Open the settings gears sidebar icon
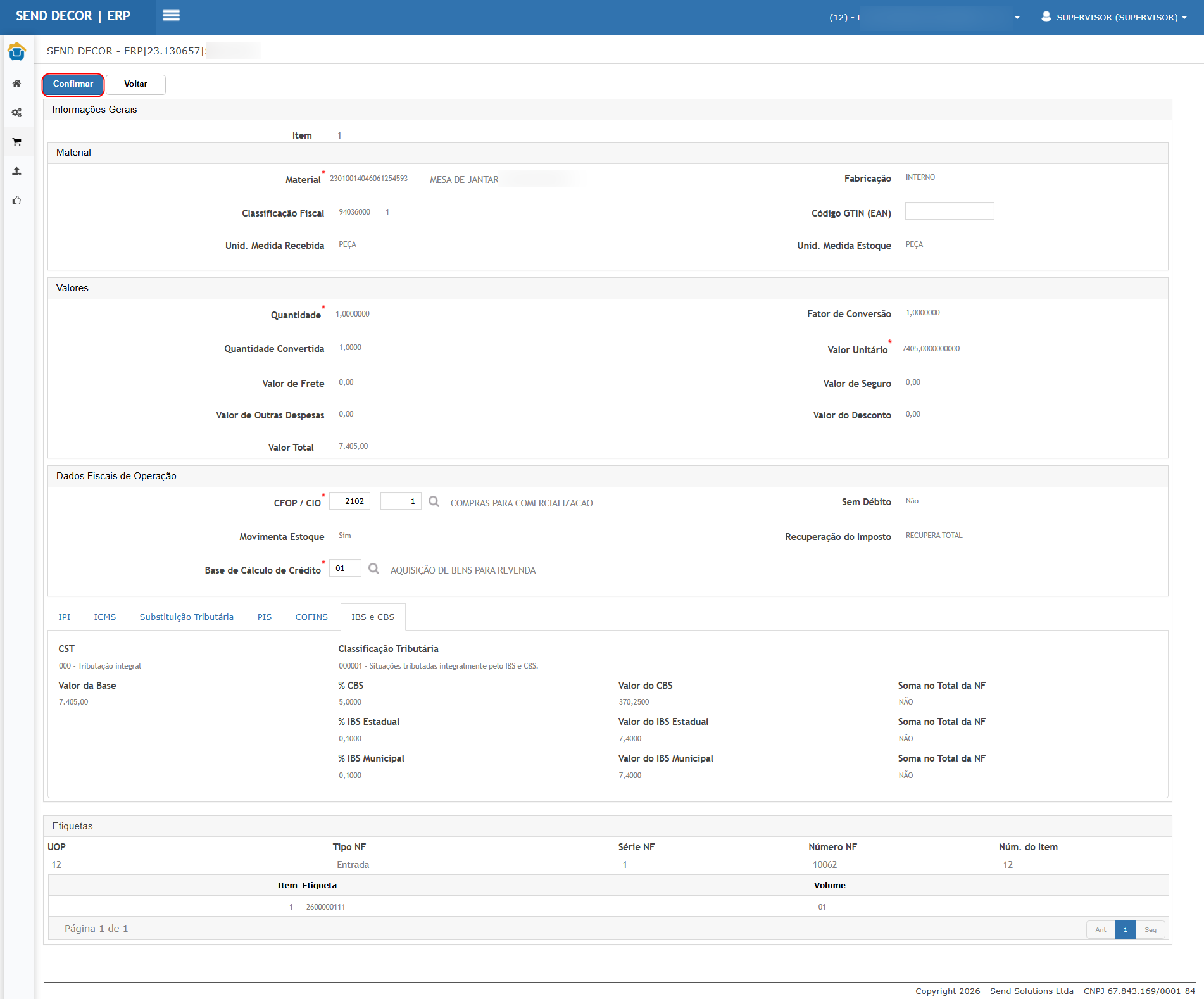The image size is (1204, 999). (17, 113)
